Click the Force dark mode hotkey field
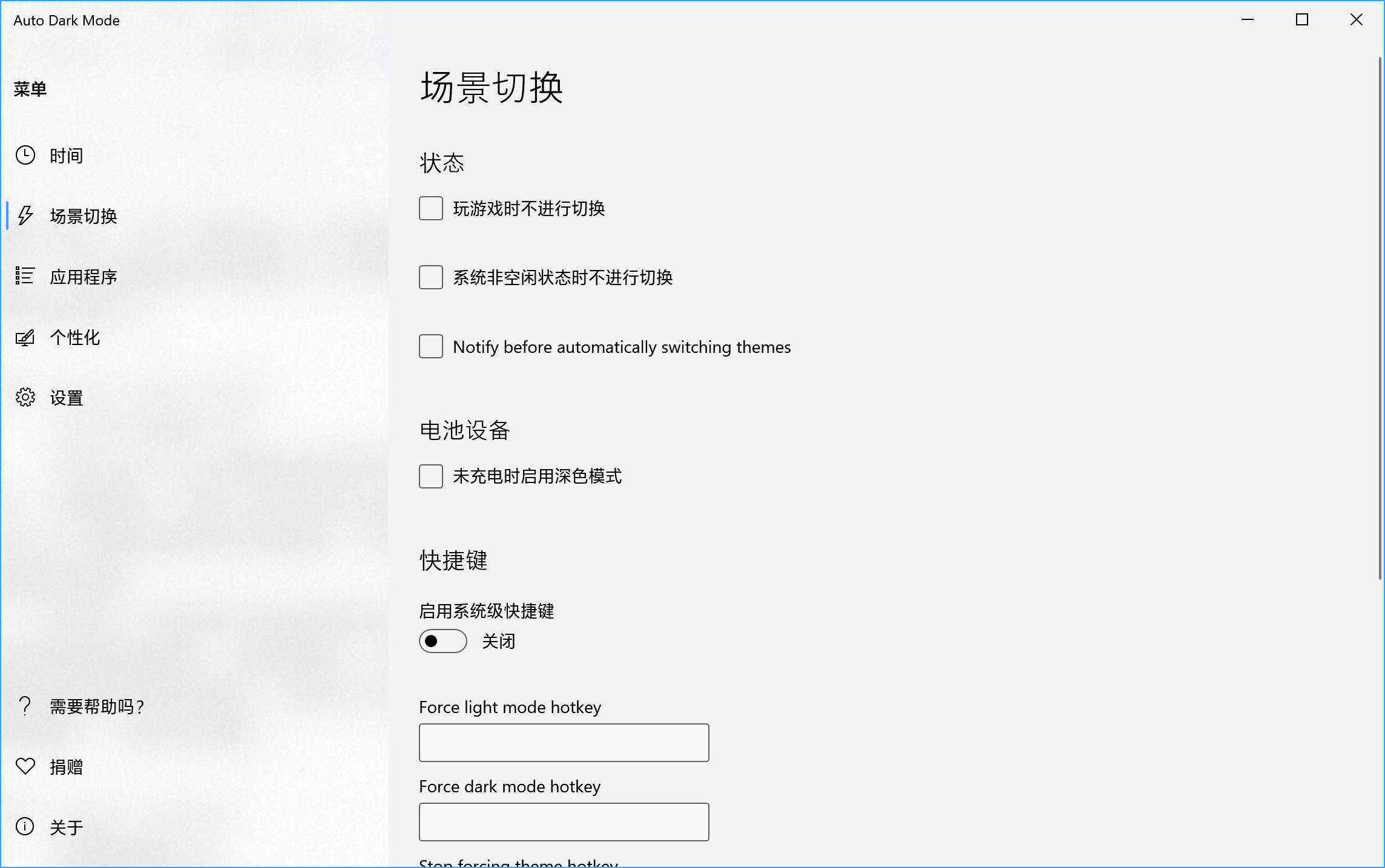The image size is (1385, 868). click(x=564, y=822)
